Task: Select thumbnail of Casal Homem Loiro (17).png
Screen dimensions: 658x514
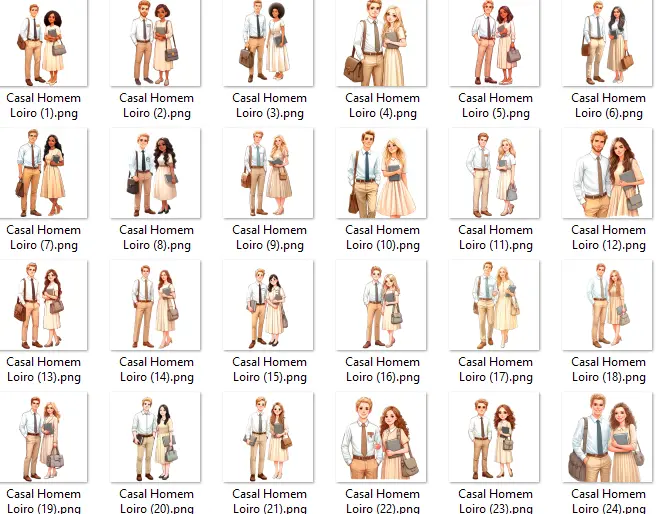Action: point(494,305)
